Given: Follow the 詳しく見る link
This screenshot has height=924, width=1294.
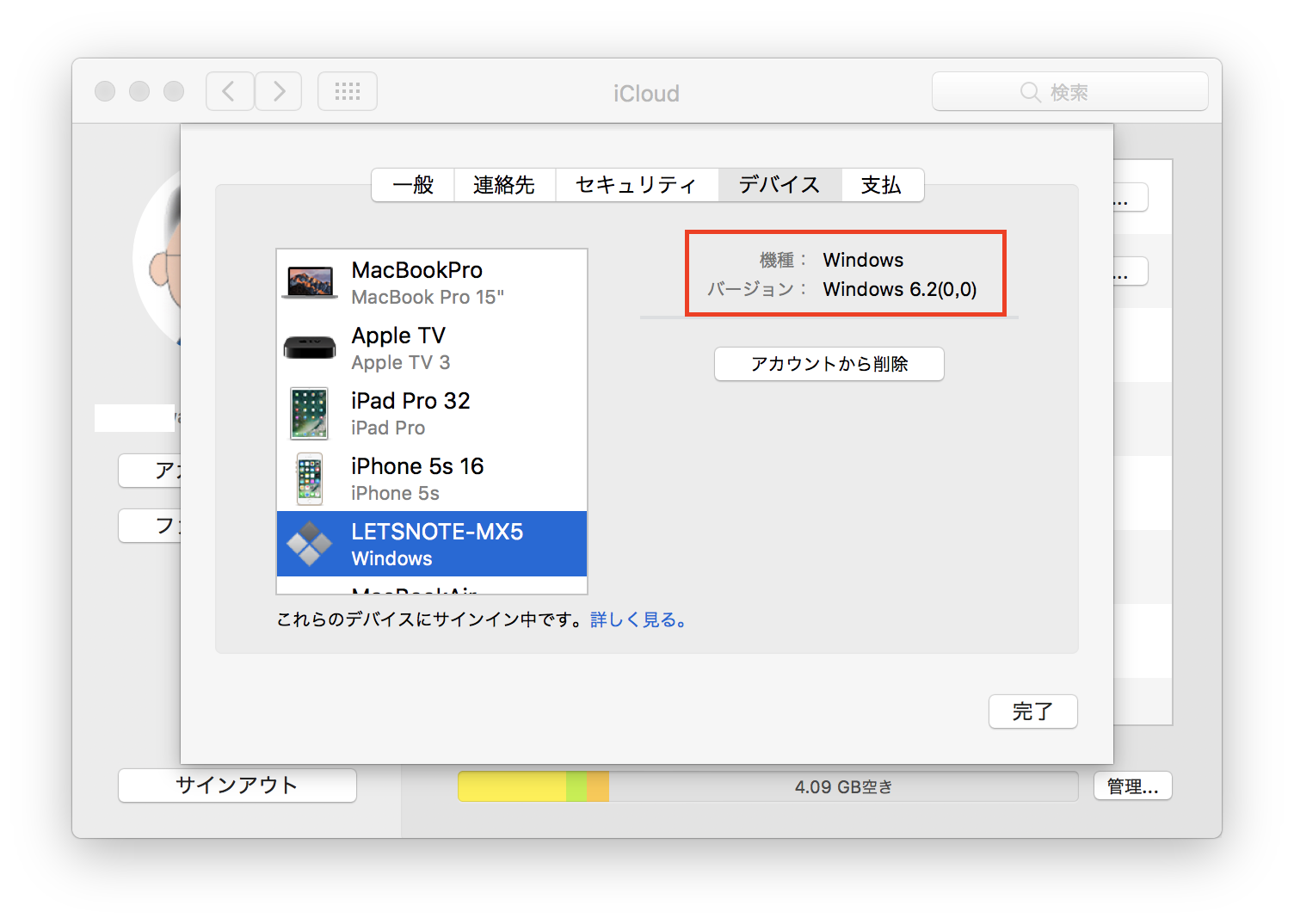Looking at the screenshot, I should click(638, 620).
